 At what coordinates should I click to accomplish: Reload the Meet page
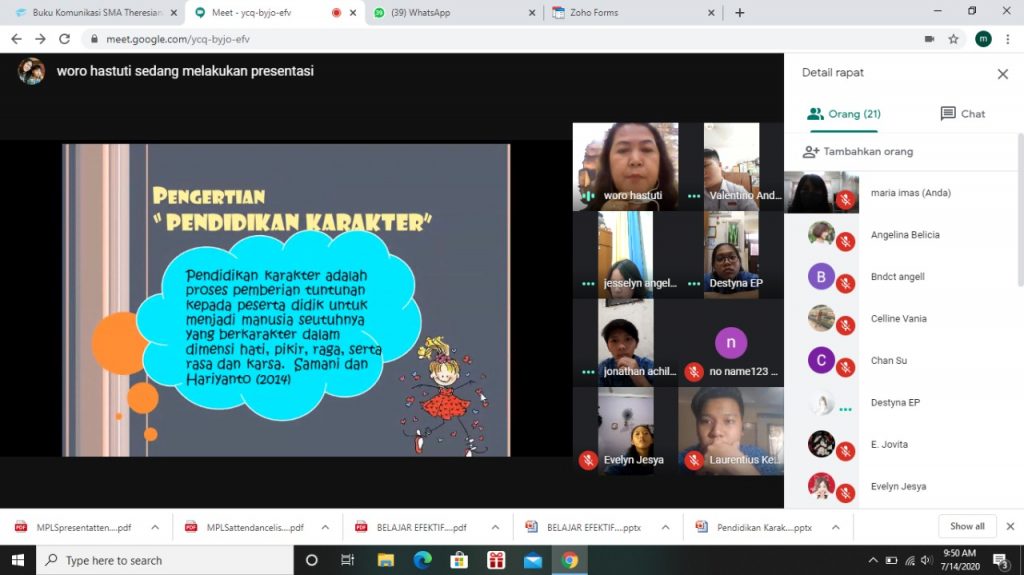point(65,39)
